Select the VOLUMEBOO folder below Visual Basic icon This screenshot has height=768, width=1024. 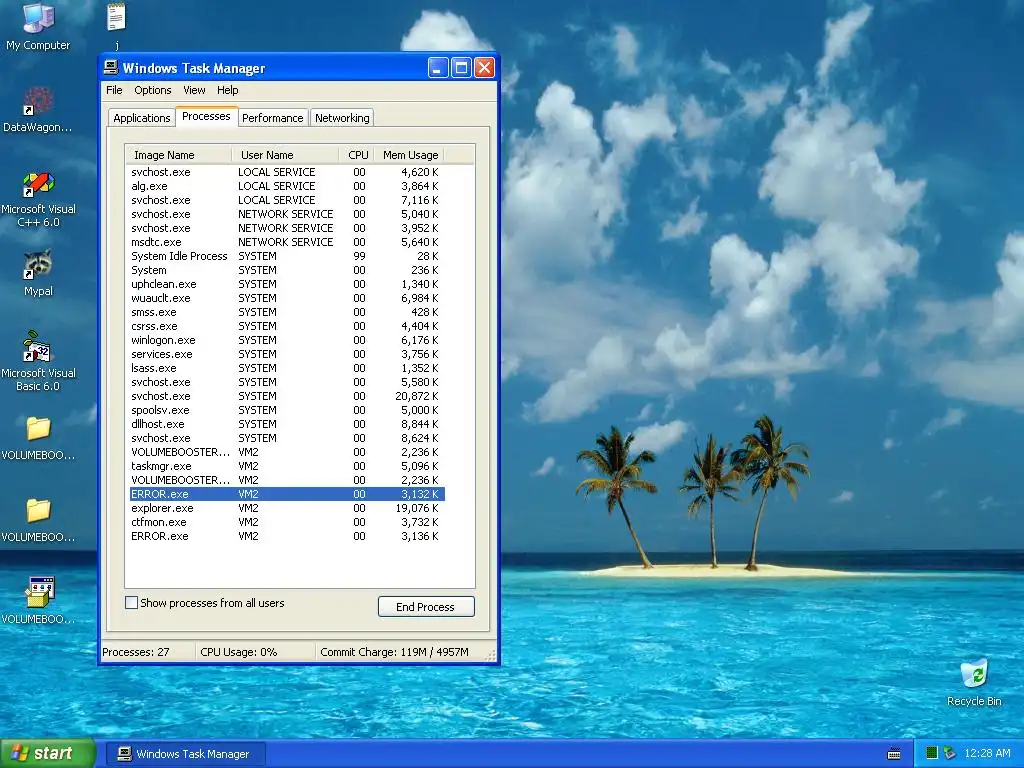click(38, 438)
